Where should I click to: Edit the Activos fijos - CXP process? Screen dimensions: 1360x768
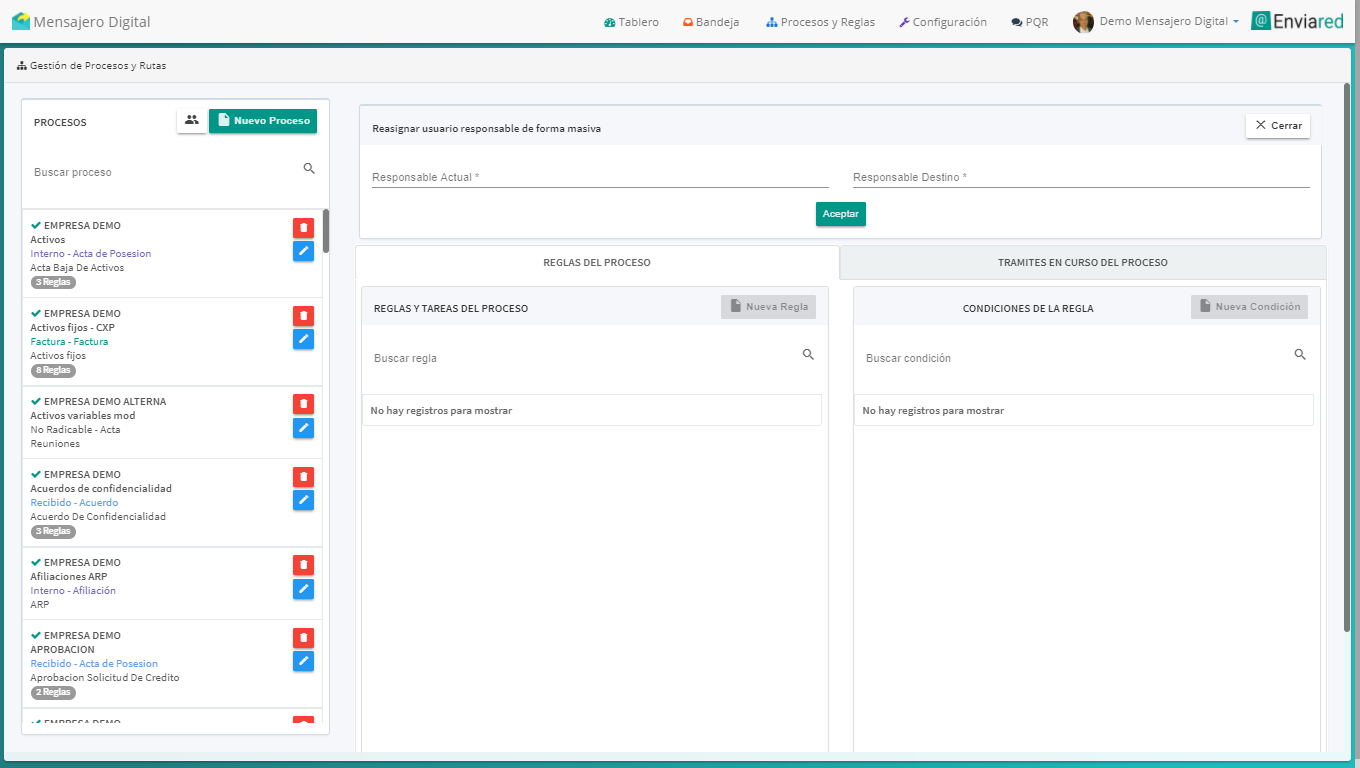(x=303, y=340)
